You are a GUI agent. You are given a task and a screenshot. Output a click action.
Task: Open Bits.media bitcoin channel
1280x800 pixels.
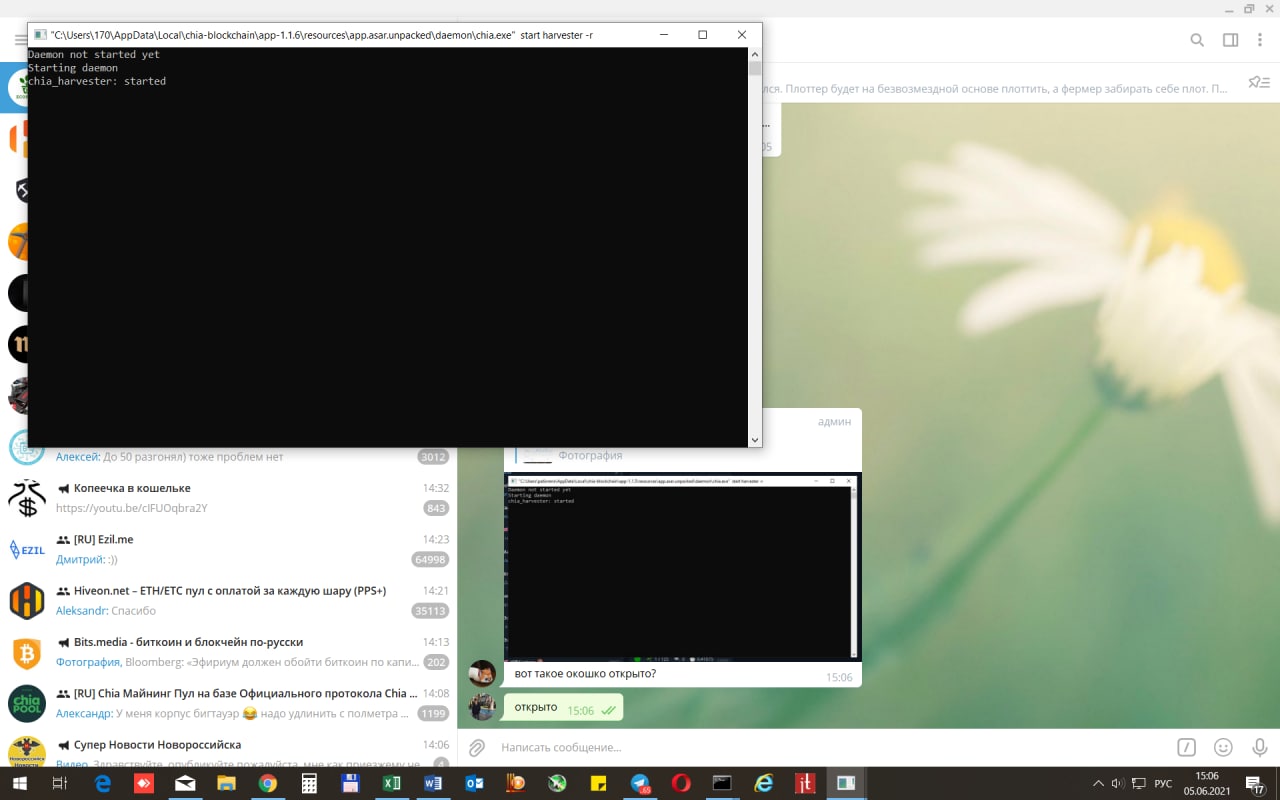click(x=228, y=652)
